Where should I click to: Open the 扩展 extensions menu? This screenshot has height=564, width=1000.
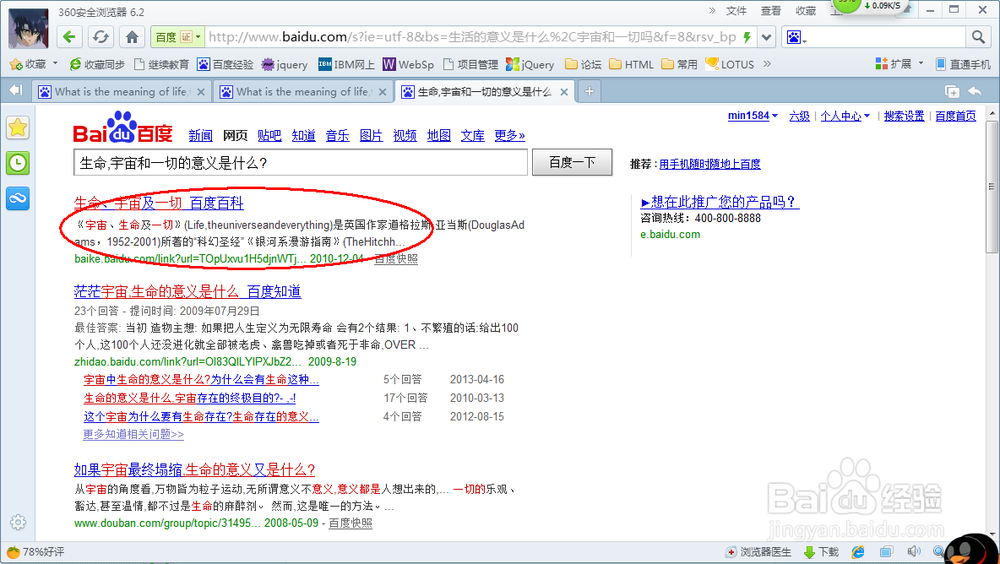coord(899,64)
